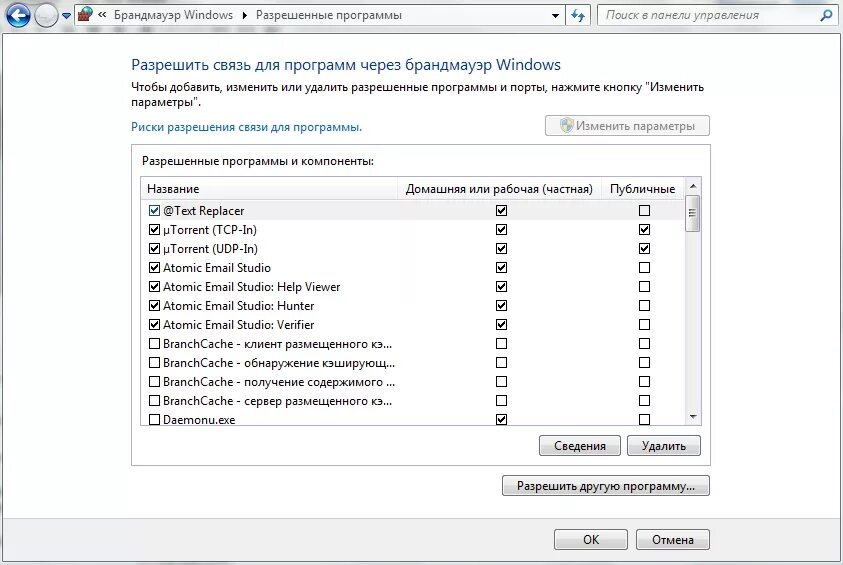Click the search magnifier icon

(x=826, y=15)
